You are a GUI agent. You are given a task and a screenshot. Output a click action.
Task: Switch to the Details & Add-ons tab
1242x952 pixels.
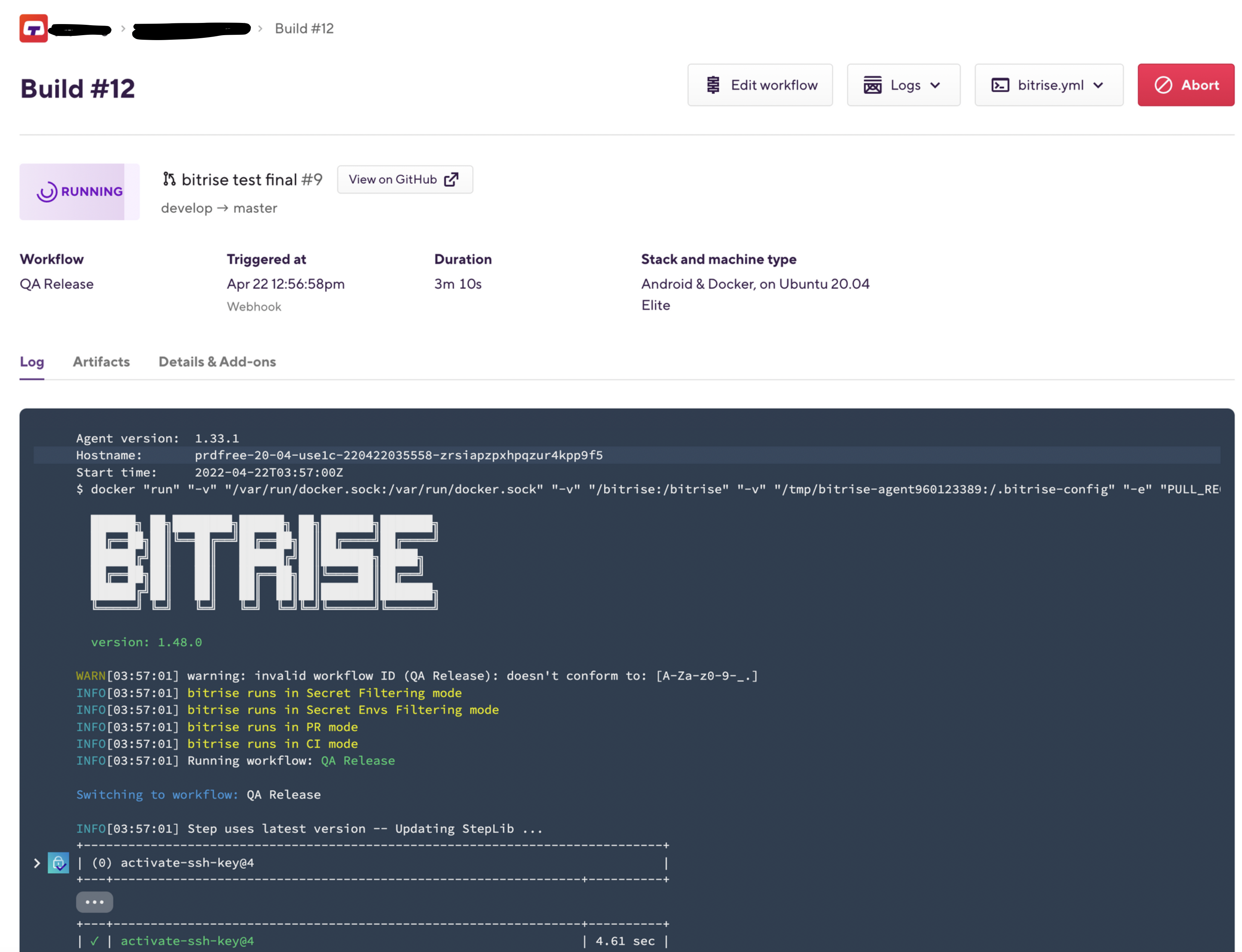(x=217, y=361)
